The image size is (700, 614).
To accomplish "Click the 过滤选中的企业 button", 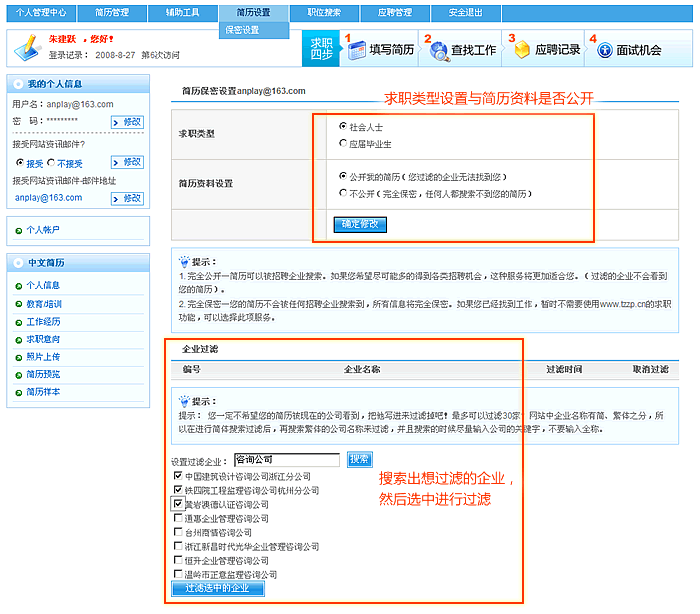I will [219, 589].
